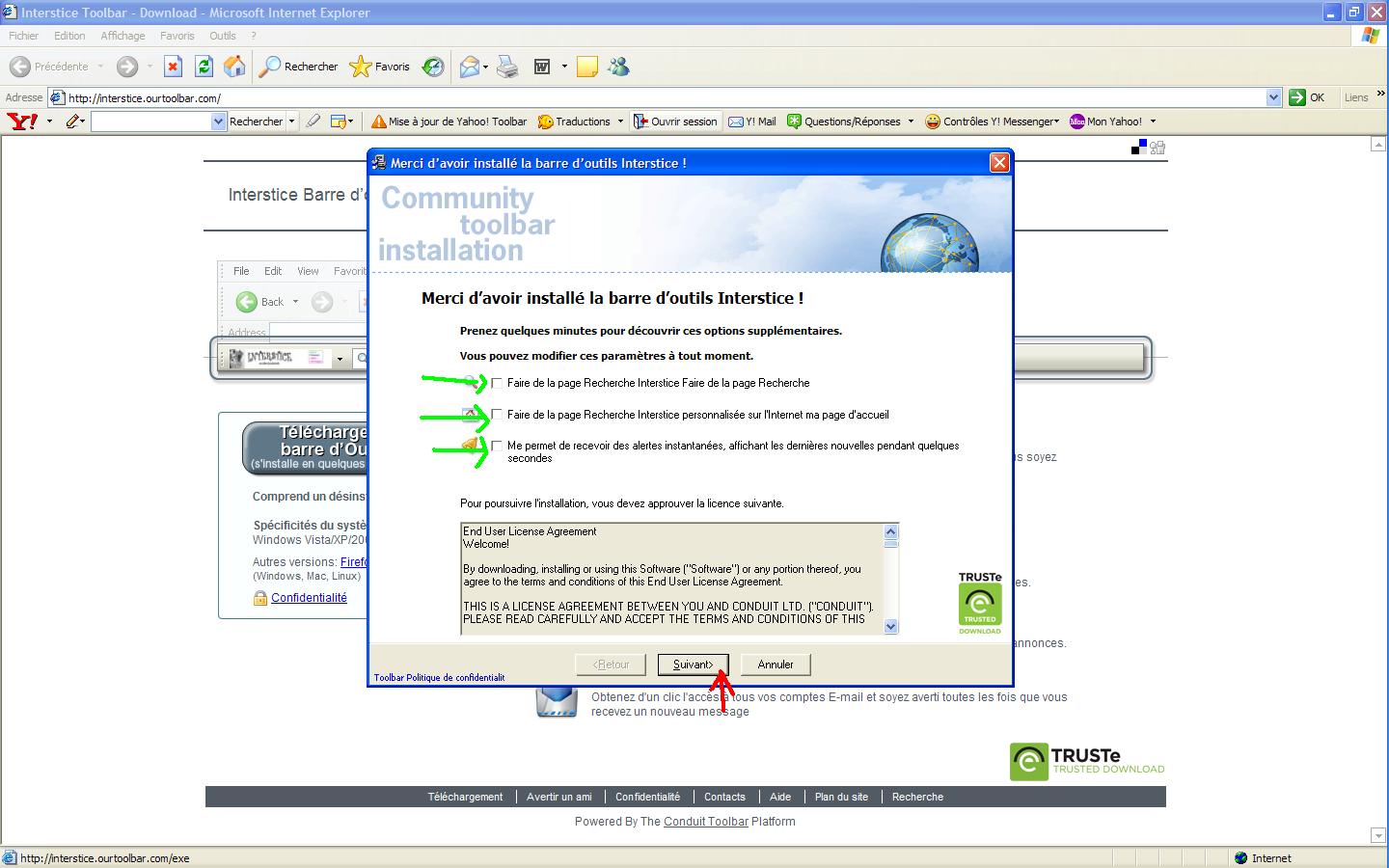
Task: Open the Précédente back history dropdown arrow
Action: pyautogui.click(x=100, y=67)
